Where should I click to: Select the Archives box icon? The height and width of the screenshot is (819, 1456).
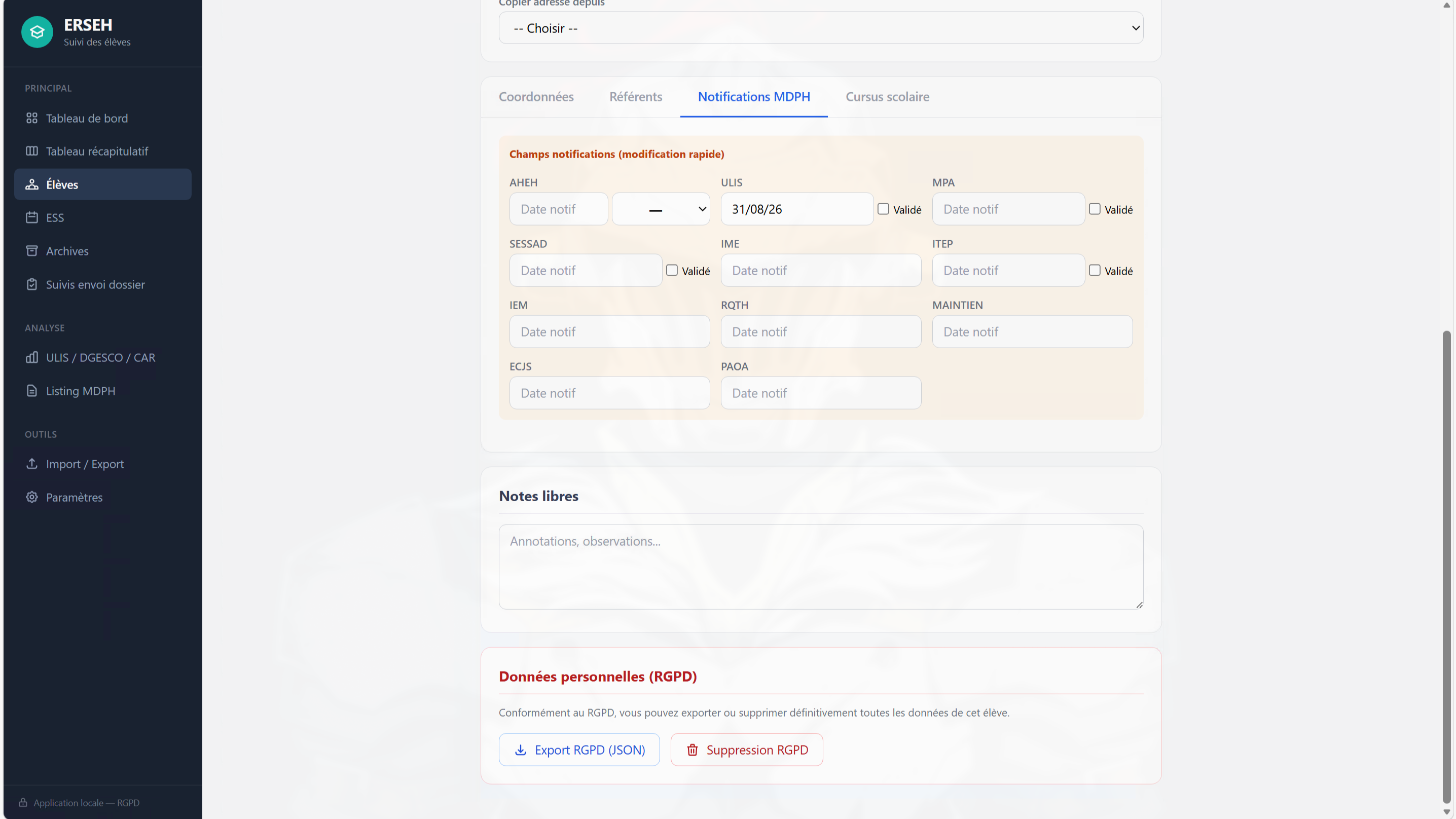pyautogui.click(x=31, y=250)
